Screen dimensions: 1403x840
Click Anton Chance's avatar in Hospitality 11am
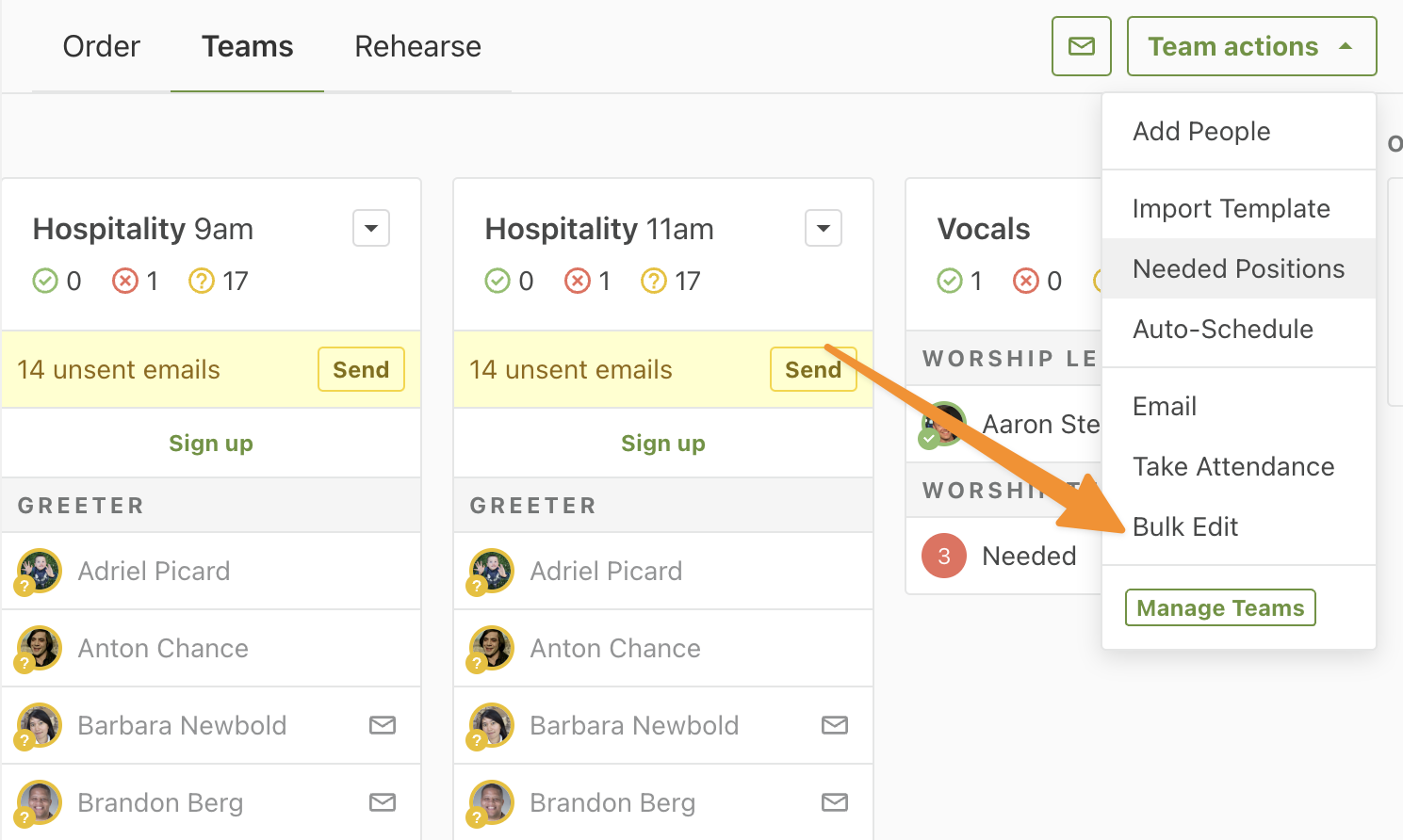point(492,648)
